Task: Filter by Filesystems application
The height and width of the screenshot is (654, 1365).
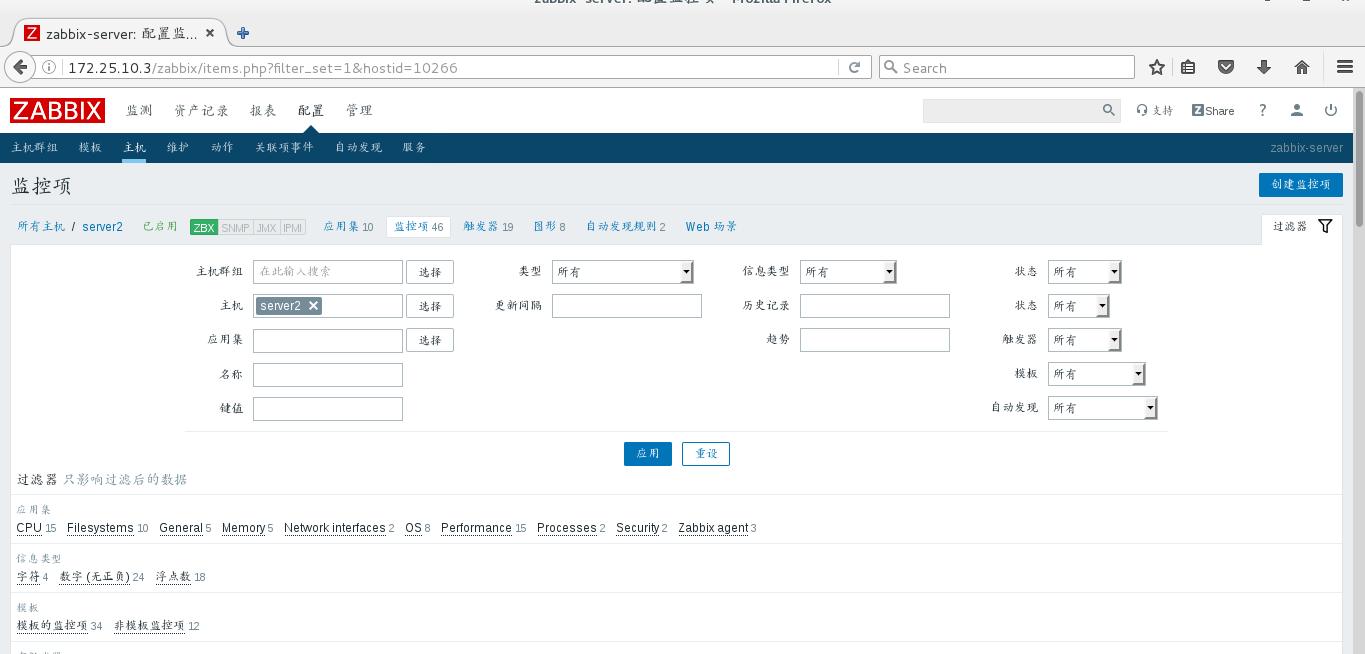Action: coord(100,528)
